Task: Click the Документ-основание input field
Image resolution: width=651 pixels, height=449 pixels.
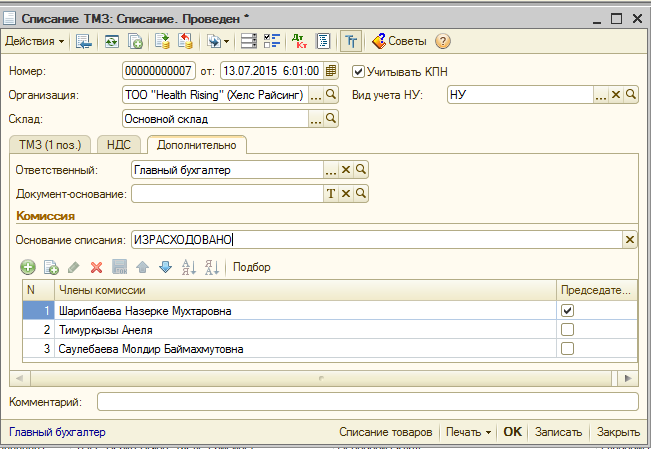Action: point(228,194)
